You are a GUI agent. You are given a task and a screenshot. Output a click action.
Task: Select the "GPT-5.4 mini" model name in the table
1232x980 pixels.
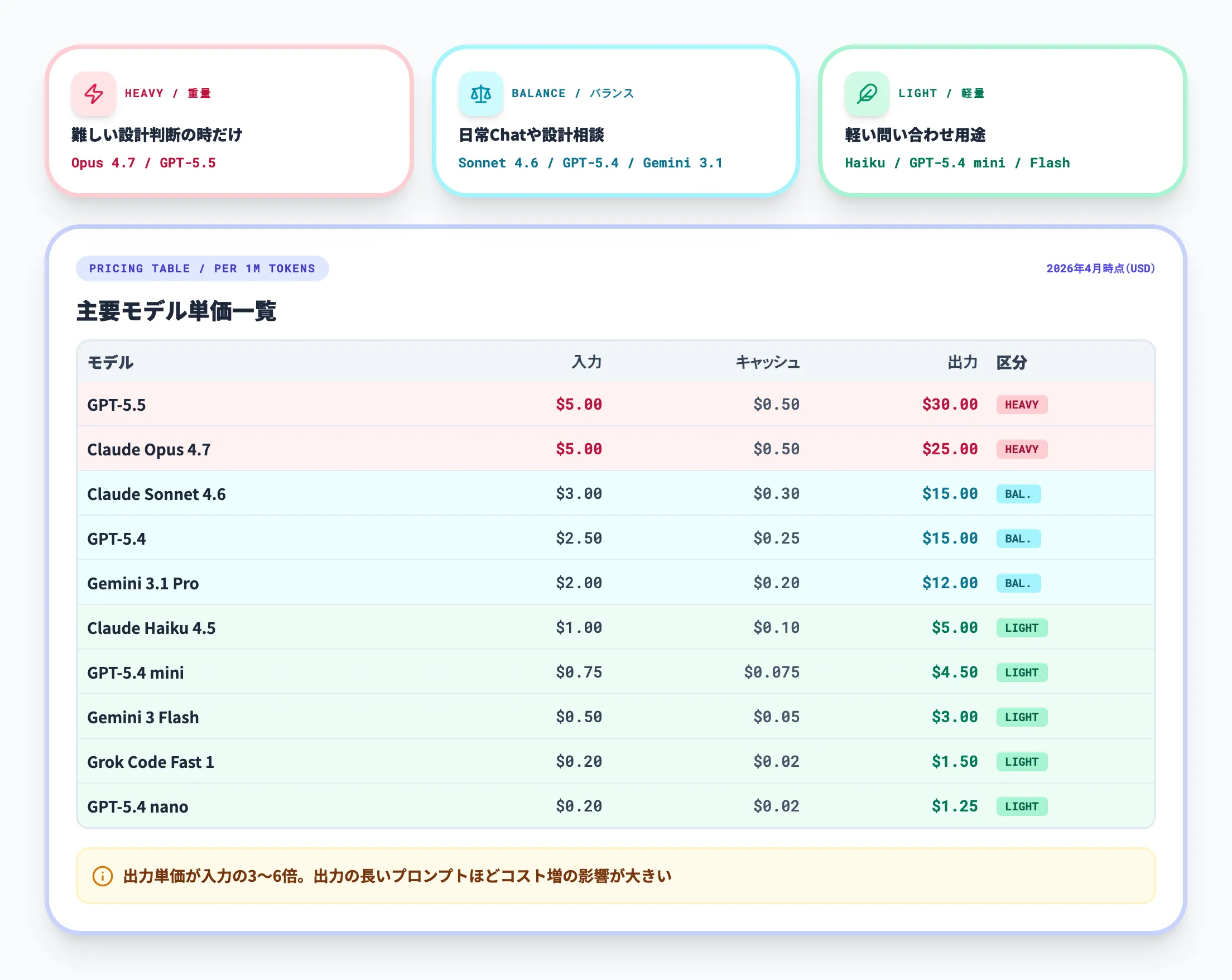(136, 672)
